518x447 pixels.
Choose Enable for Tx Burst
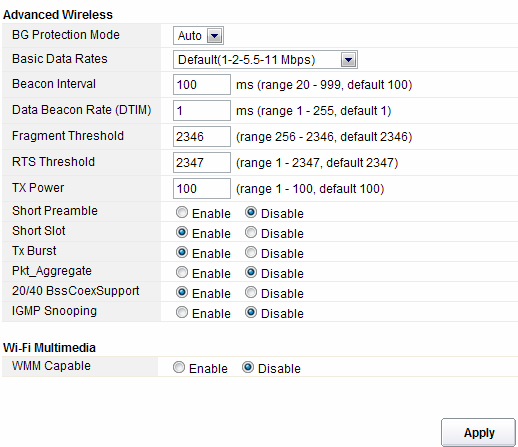coord(182,252)
